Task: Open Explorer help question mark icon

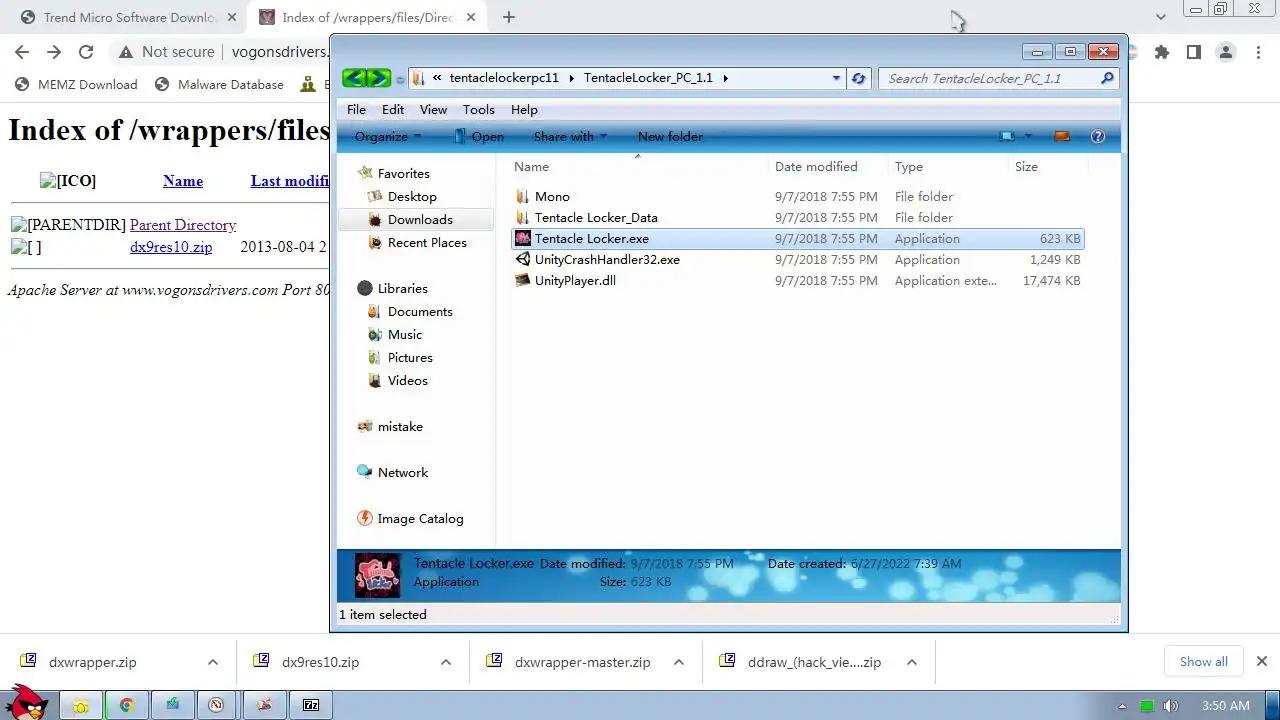Action: [x=1098, y=136]
